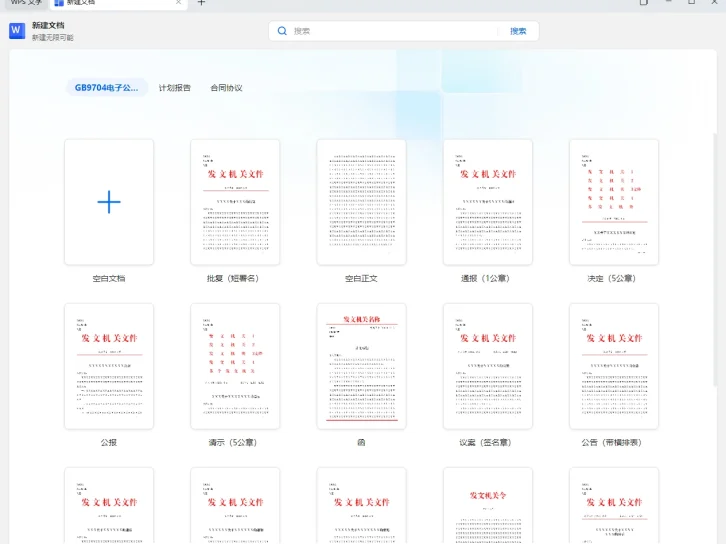Click the 决定（5公章）label text
Screen dimensions: 726x544
click(612, 278)
